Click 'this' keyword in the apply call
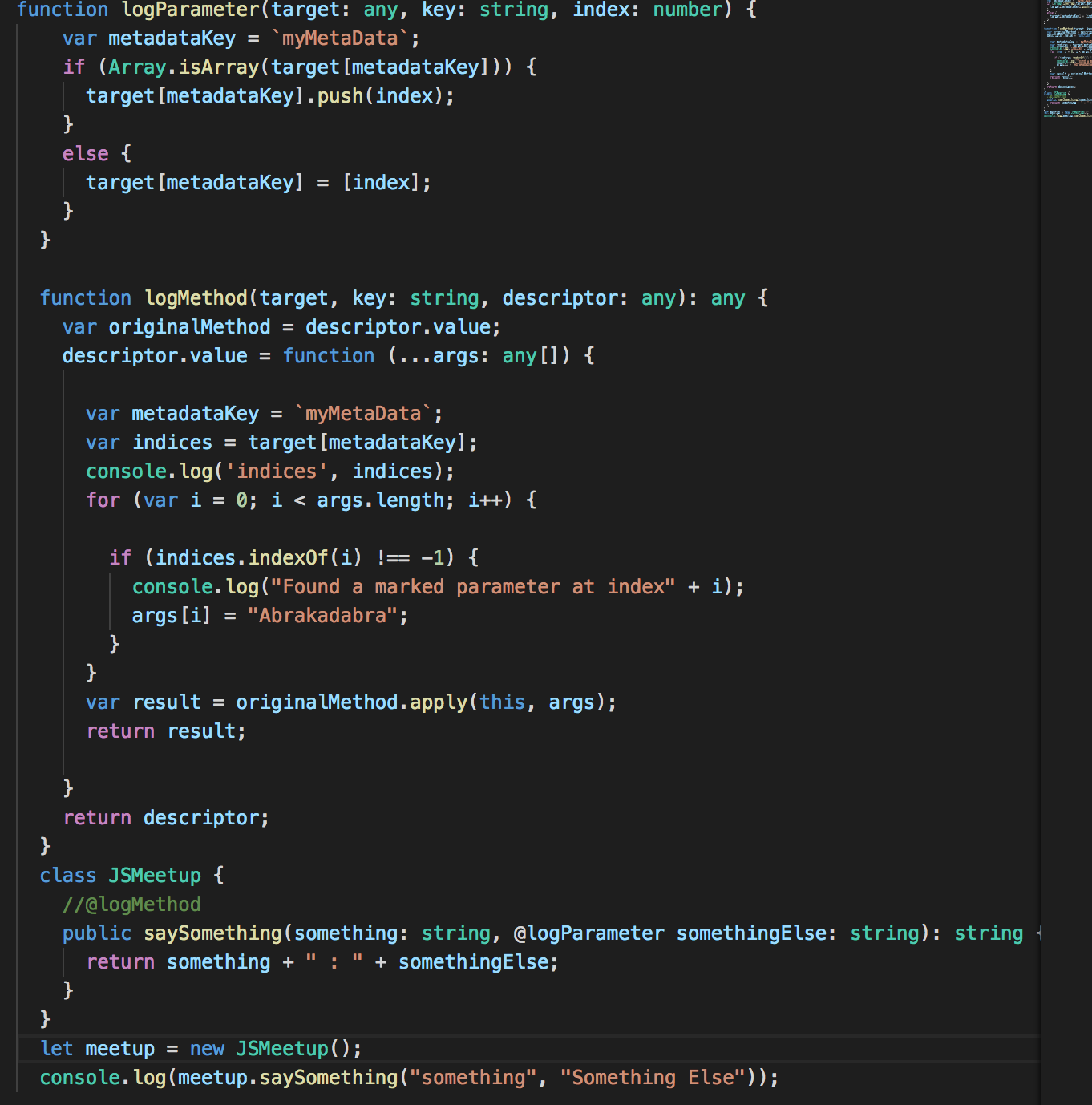The width and height of the screenshot is (1092, 1105). click(502, 702)
